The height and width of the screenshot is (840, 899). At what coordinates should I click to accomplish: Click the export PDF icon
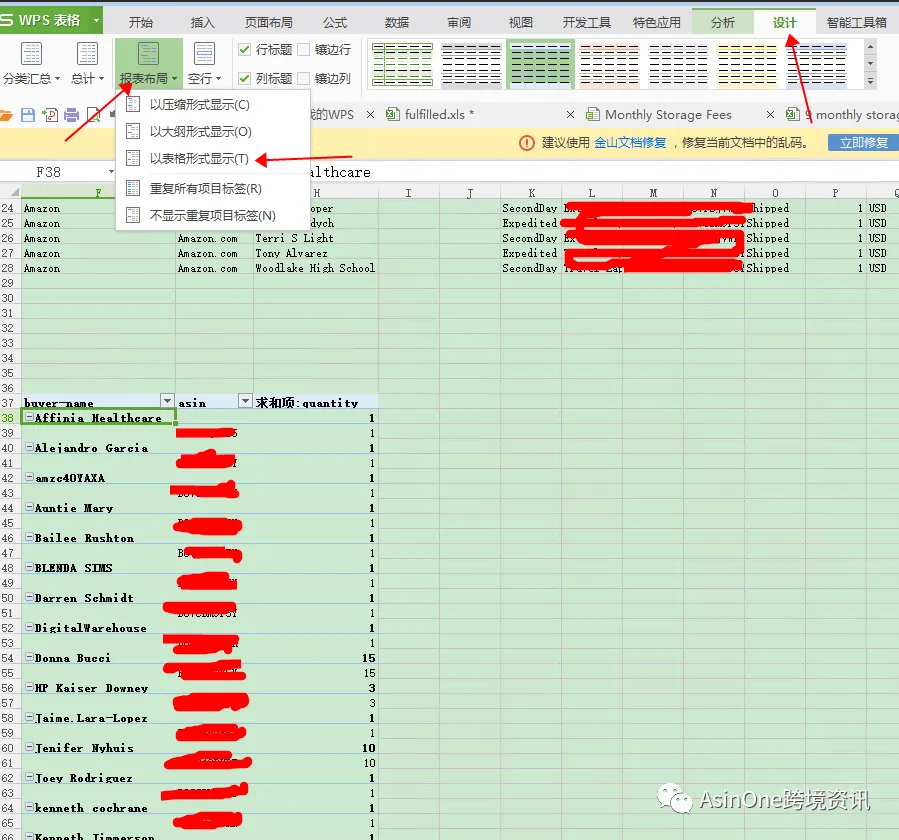pos(50,115)
